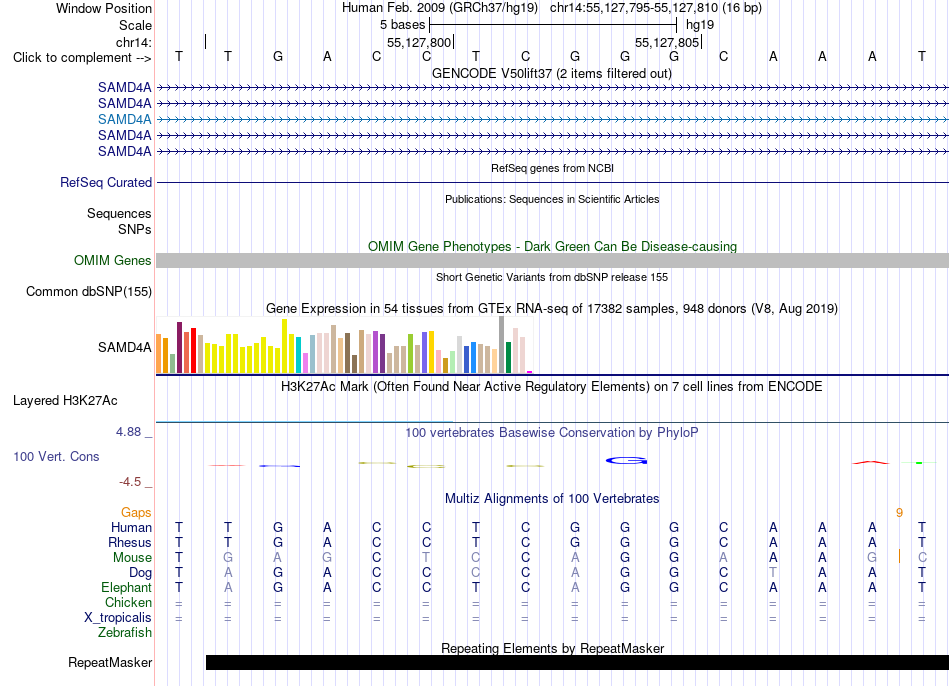Image resolution: width=950 pixels, height=686 pixels.
Task: Select the Mouse alignment row label
Action: pos(132,558)
